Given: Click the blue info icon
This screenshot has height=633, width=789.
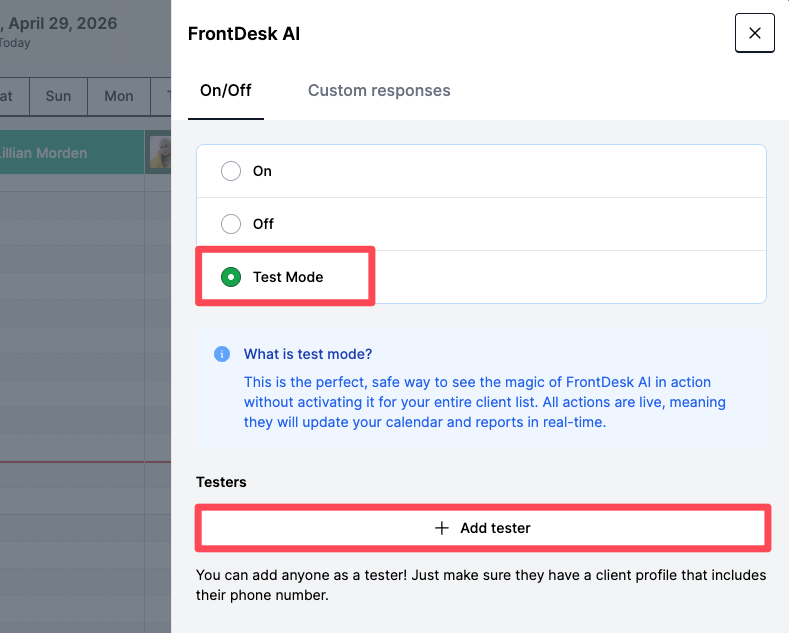Looking at the screenshot, I should 222,355.
